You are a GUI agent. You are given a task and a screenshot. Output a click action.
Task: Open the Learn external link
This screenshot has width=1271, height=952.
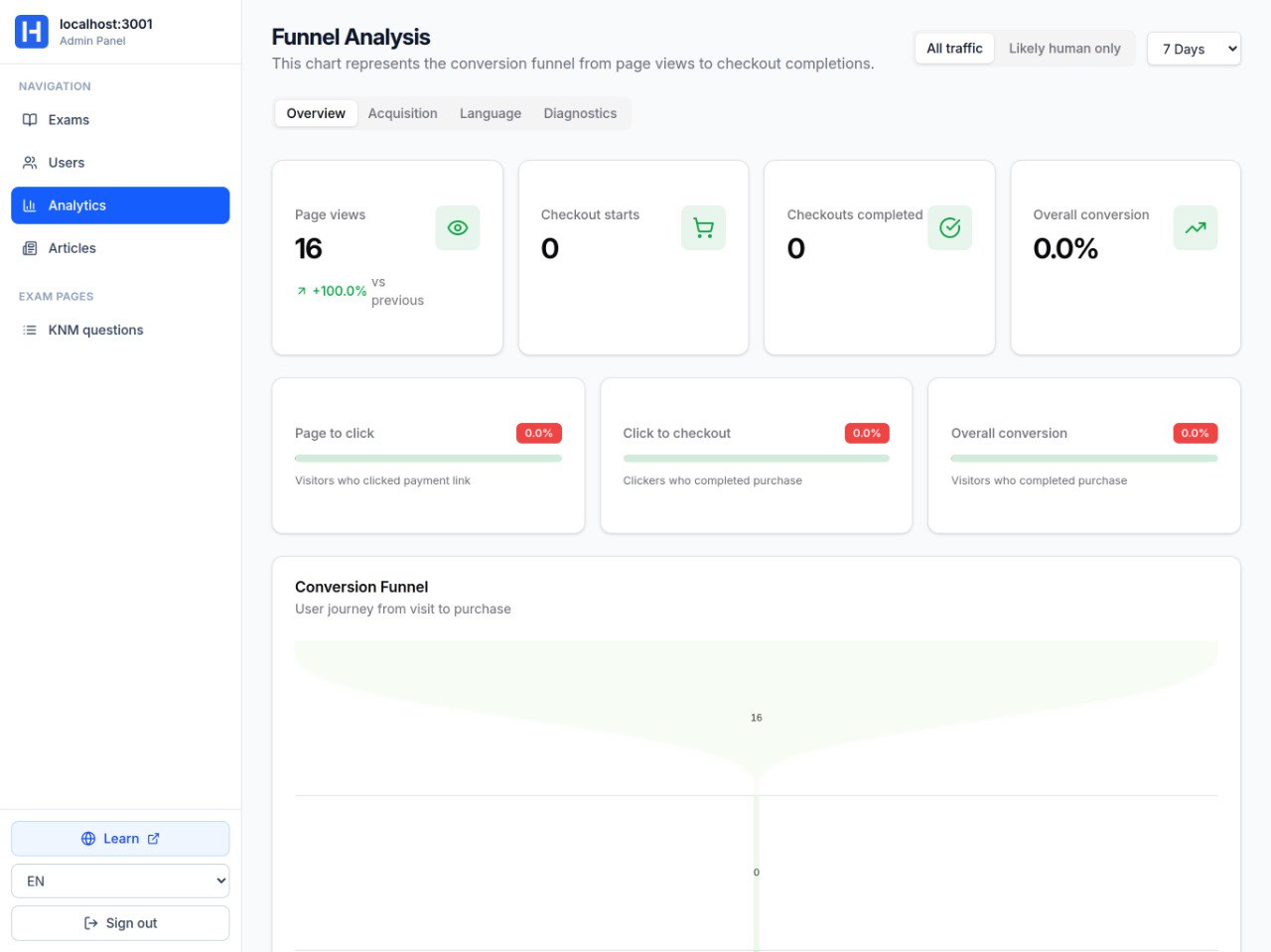120,839
